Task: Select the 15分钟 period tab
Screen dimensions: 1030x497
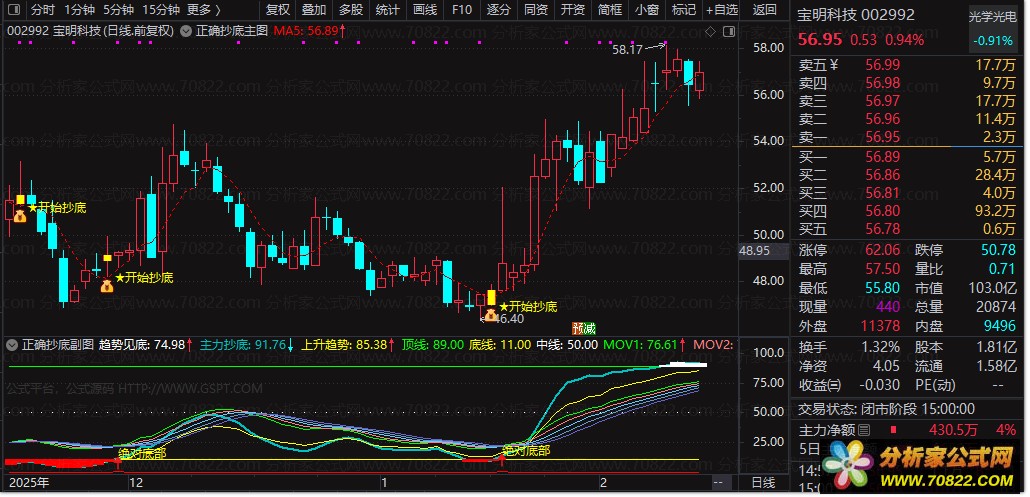Action: pyautogui.click(x=160, y=10)
